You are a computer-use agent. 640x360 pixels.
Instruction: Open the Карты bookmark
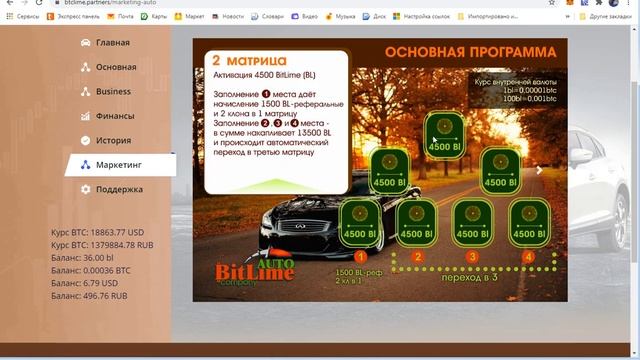pyautogui.click(x=154, y=16)
